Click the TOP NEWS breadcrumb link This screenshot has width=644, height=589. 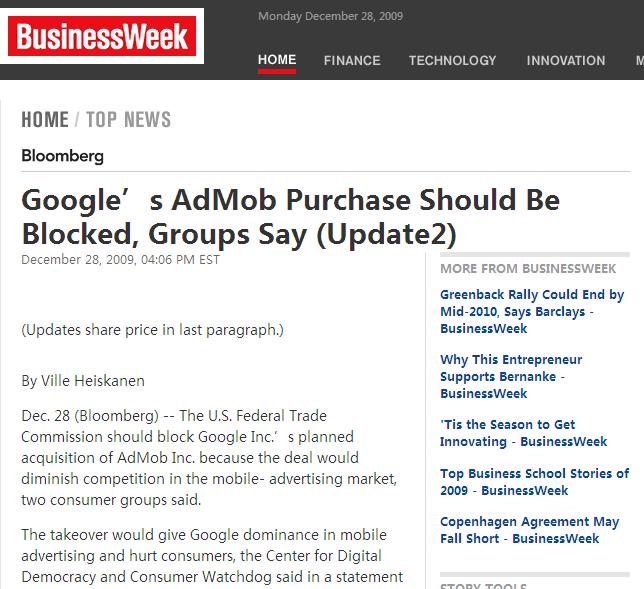pos(129,120)
